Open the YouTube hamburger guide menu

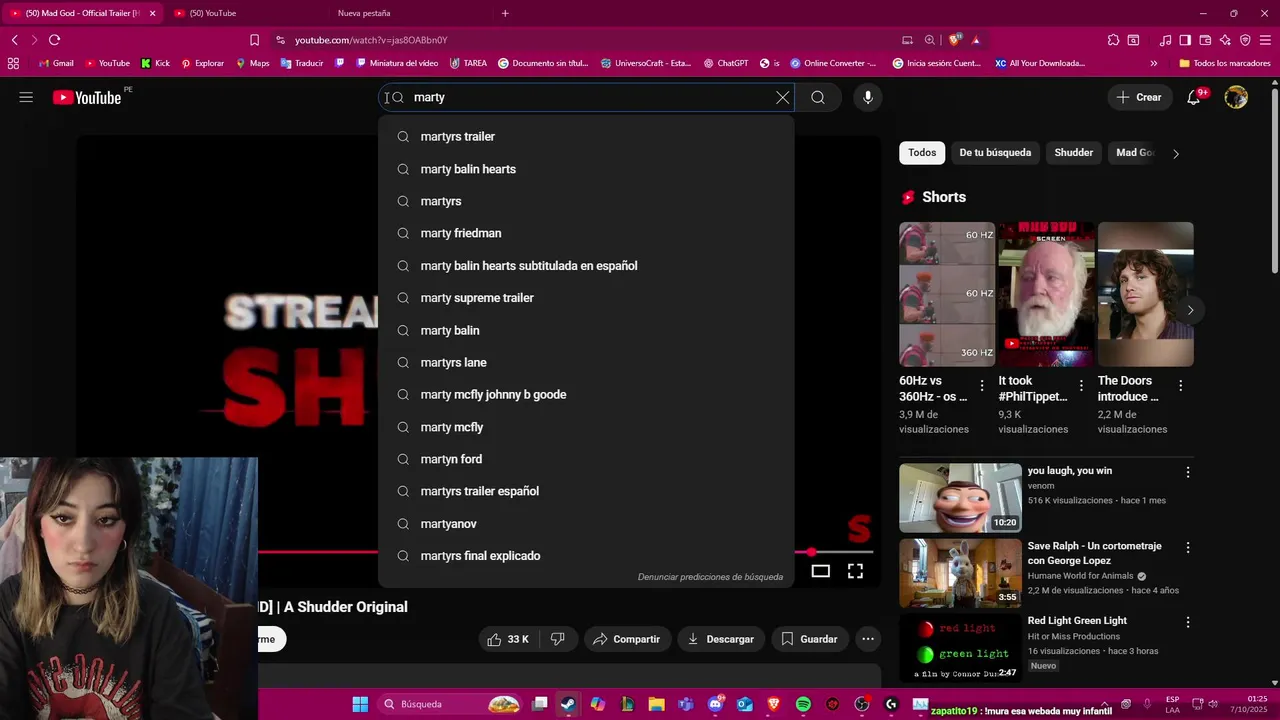tap(26, 97)
